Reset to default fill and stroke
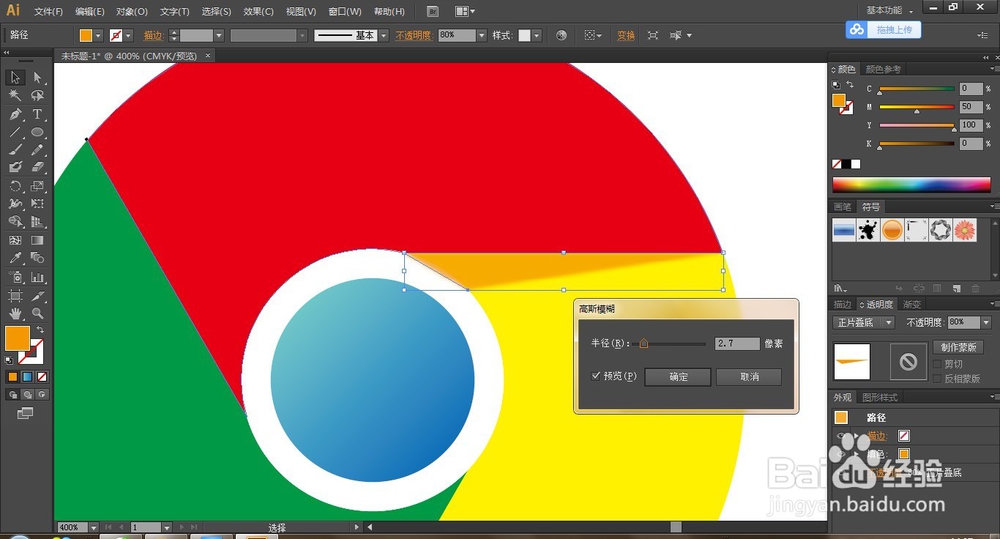The image size is (1000, 539). [10, 360]
